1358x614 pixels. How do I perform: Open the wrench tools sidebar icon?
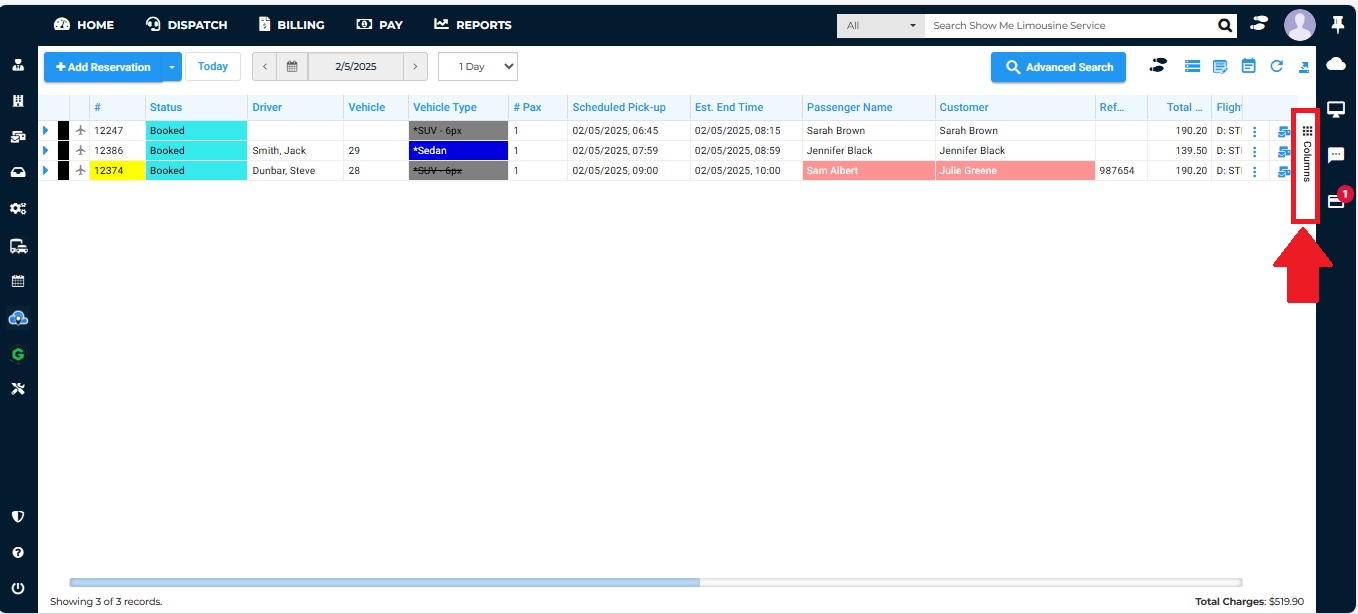click(x=18, y=389)
